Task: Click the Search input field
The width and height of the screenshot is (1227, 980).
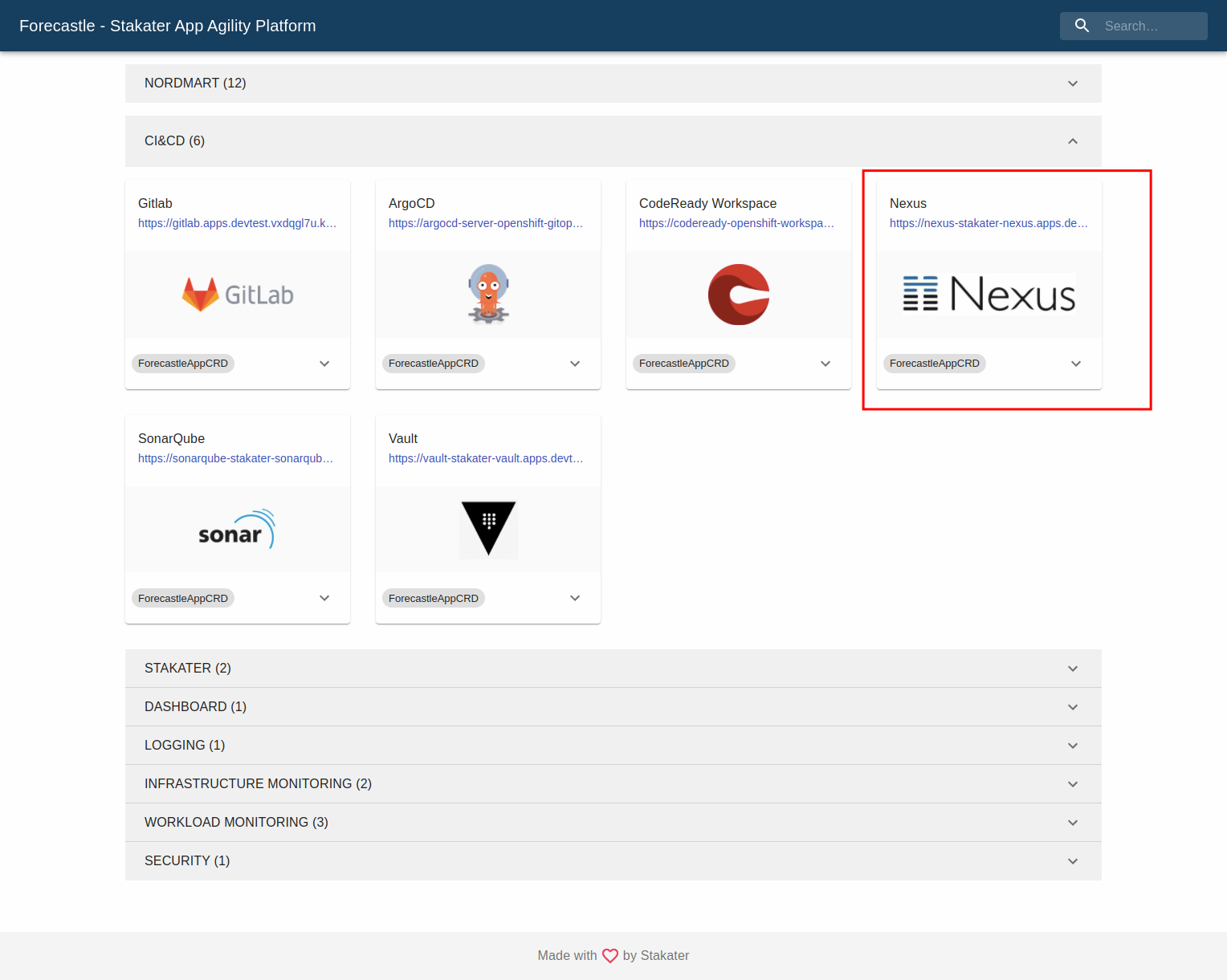Action: 1150,26
